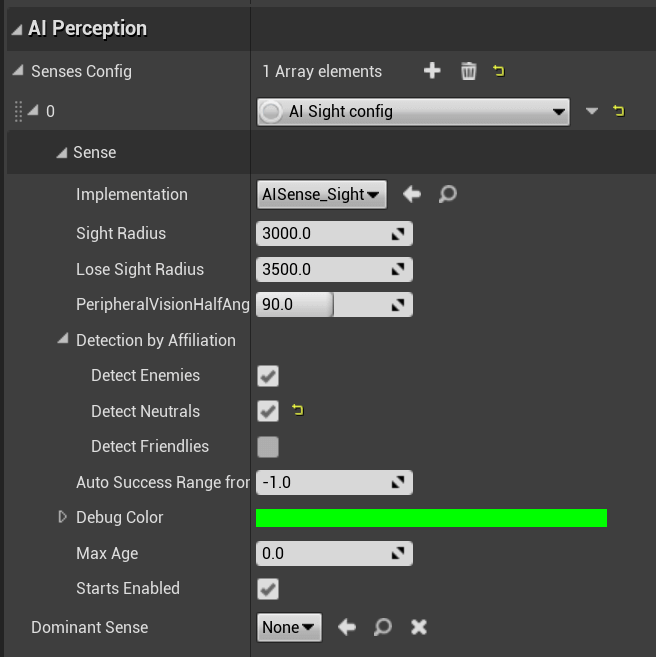Browse to AISense_Sight in Content Browser

[x=447, y=194]
